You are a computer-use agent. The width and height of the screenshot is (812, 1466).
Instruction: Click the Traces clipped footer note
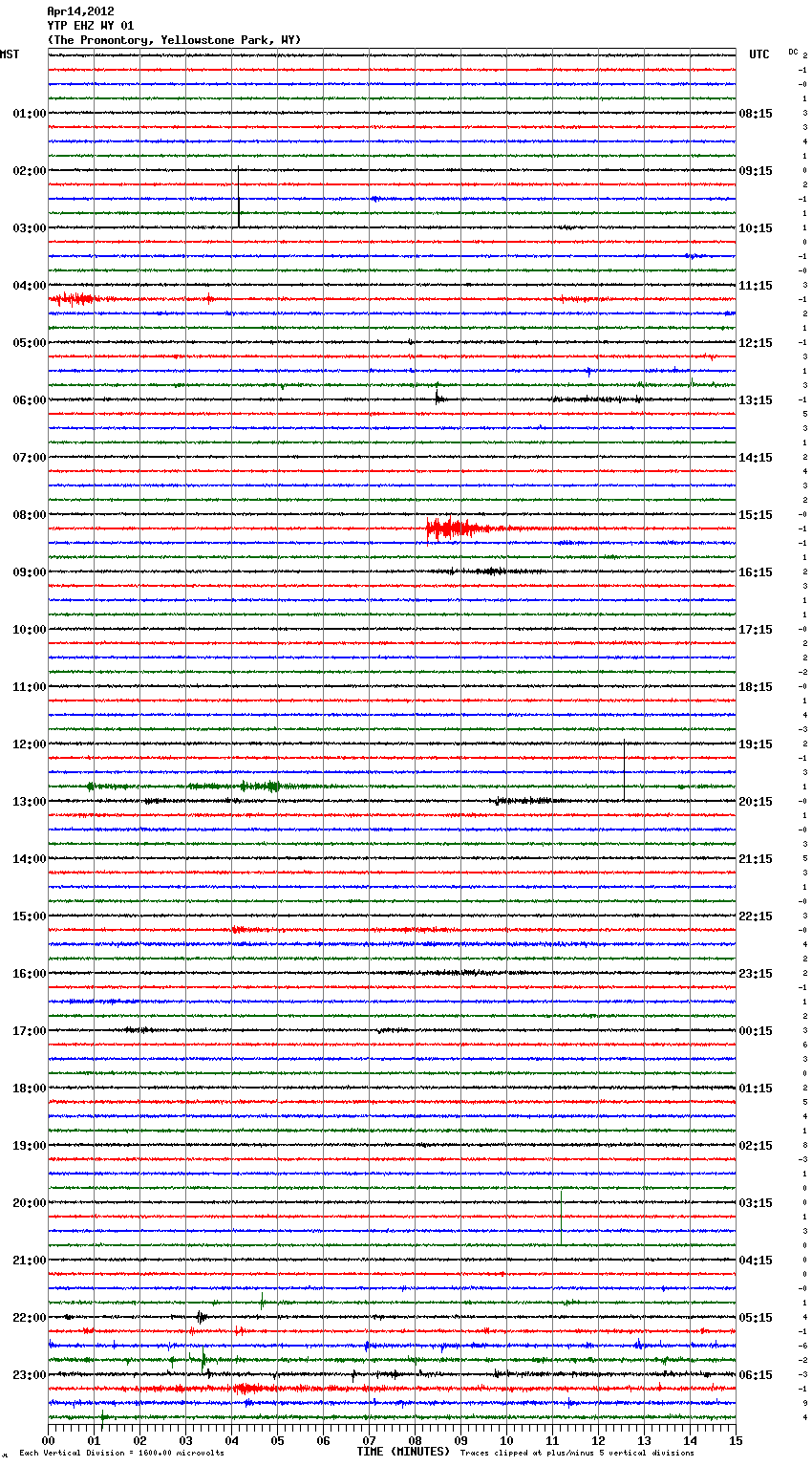[577, 1453]
